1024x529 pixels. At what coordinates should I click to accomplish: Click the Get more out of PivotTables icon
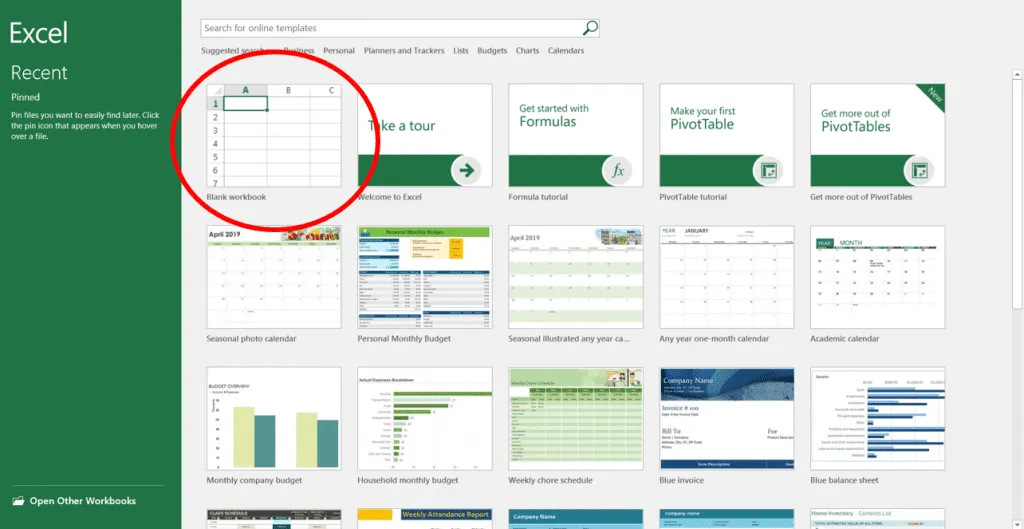[x=919, y=171]
